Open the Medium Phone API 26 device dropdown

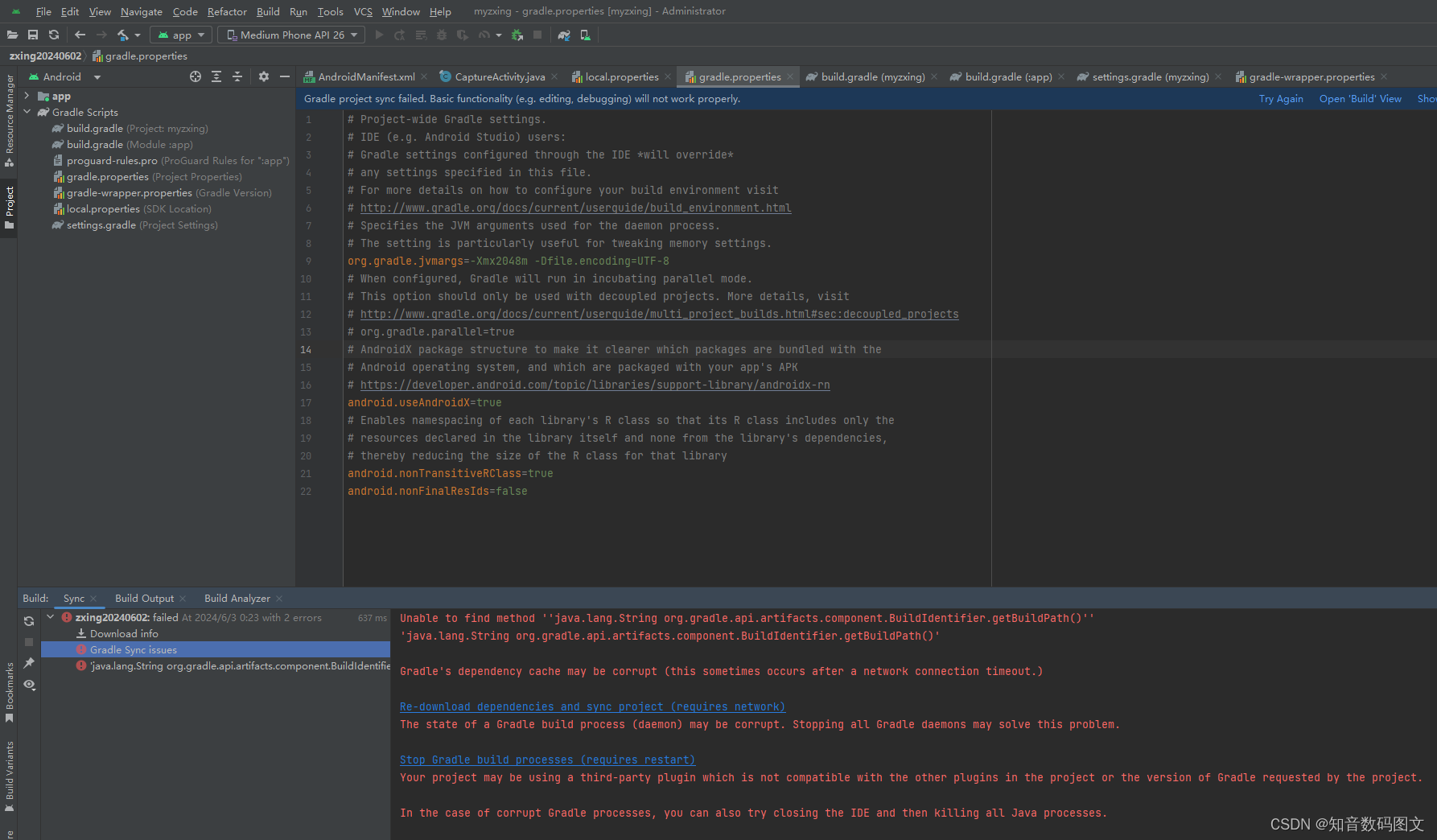pyautogui.click(x=290, y=35)
